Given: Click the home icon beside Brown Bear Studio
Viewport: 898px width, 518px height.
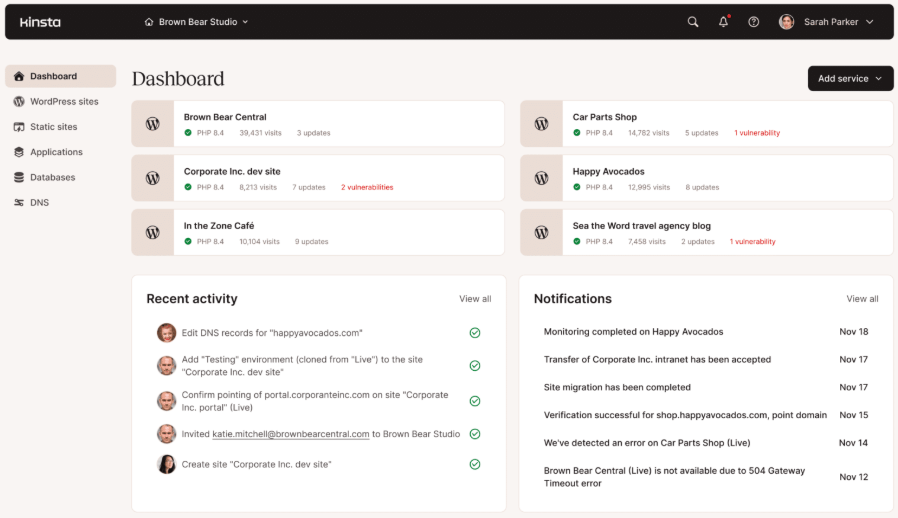Looking at the screenshot, I should [x=149, y=22].
